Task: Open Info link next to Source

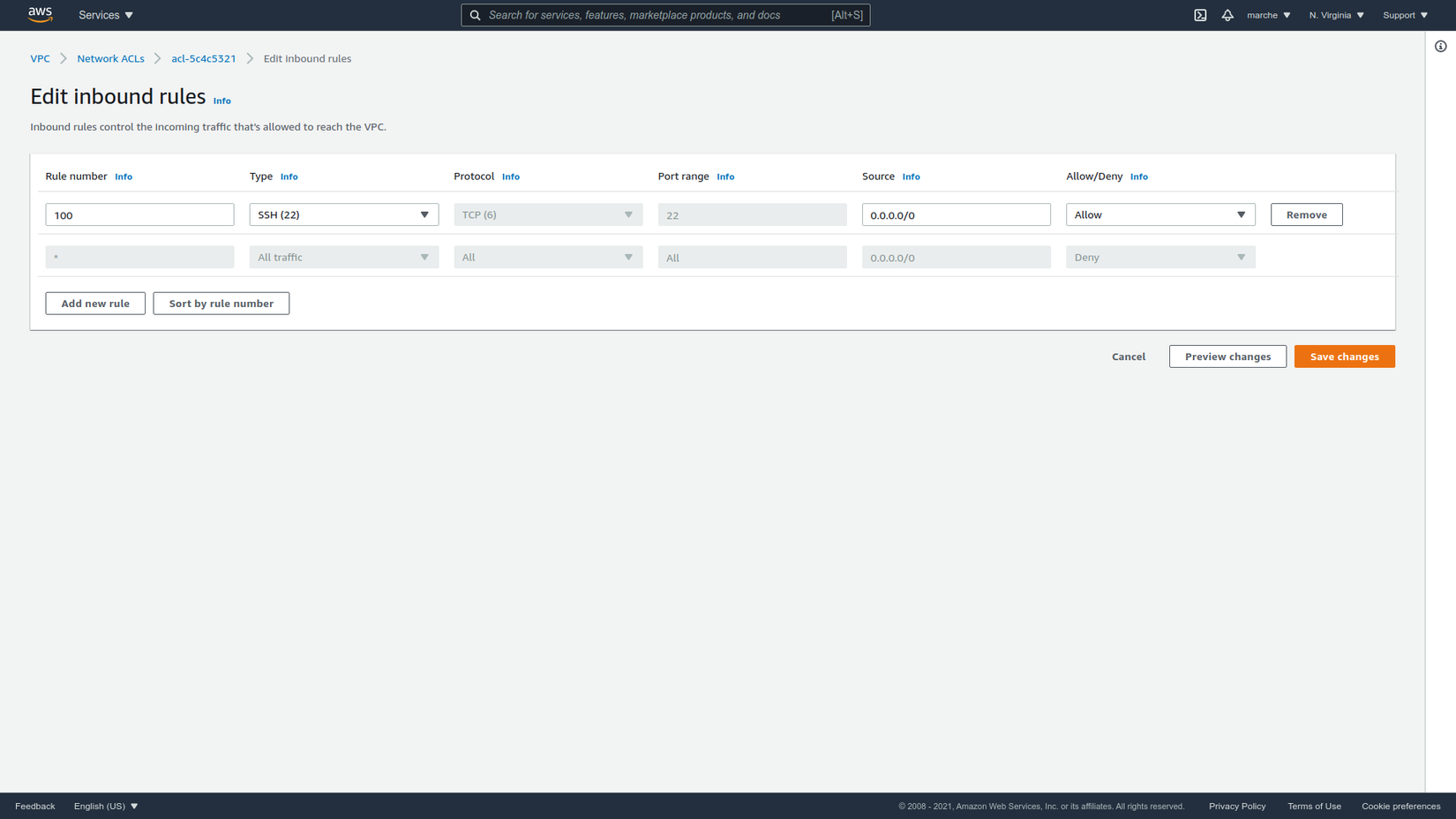Action: click(x=912, y=177)
